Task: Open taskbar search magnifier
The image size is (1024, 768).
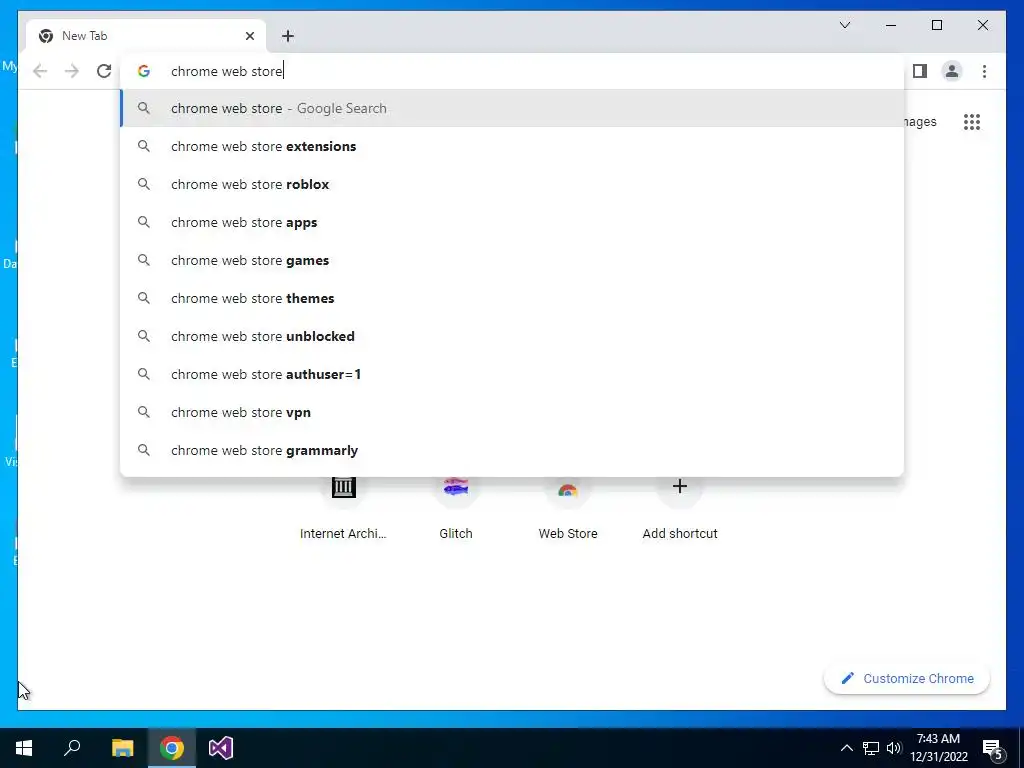Action: (72, 748)
